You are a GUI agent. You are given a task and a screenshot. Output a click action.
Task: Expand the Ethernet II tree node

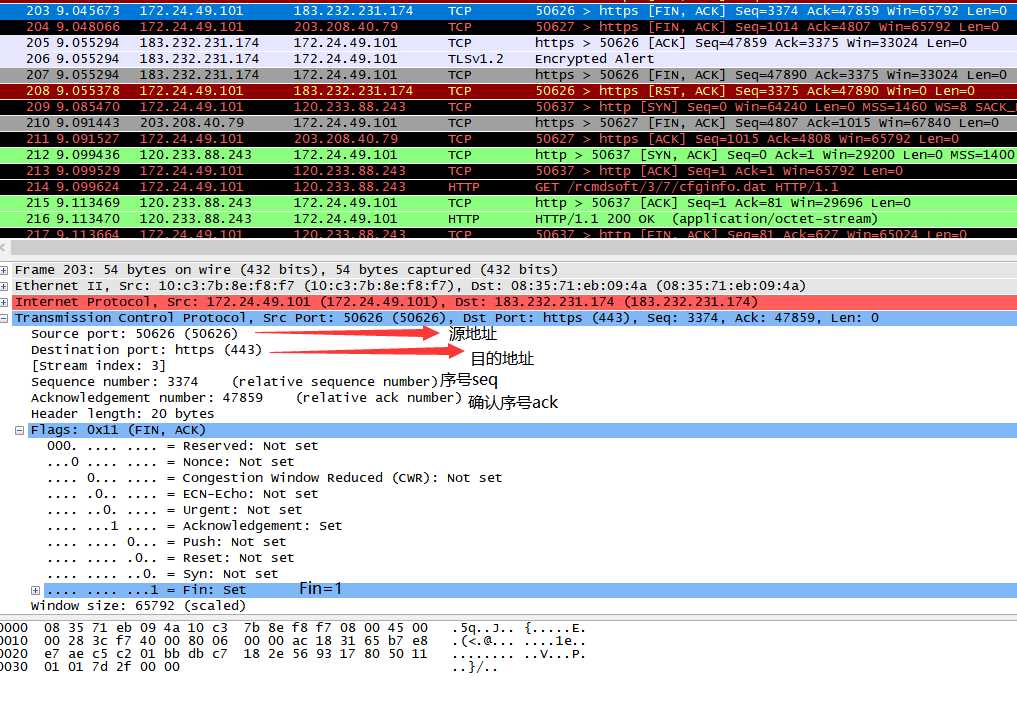[x=4, y=286]
